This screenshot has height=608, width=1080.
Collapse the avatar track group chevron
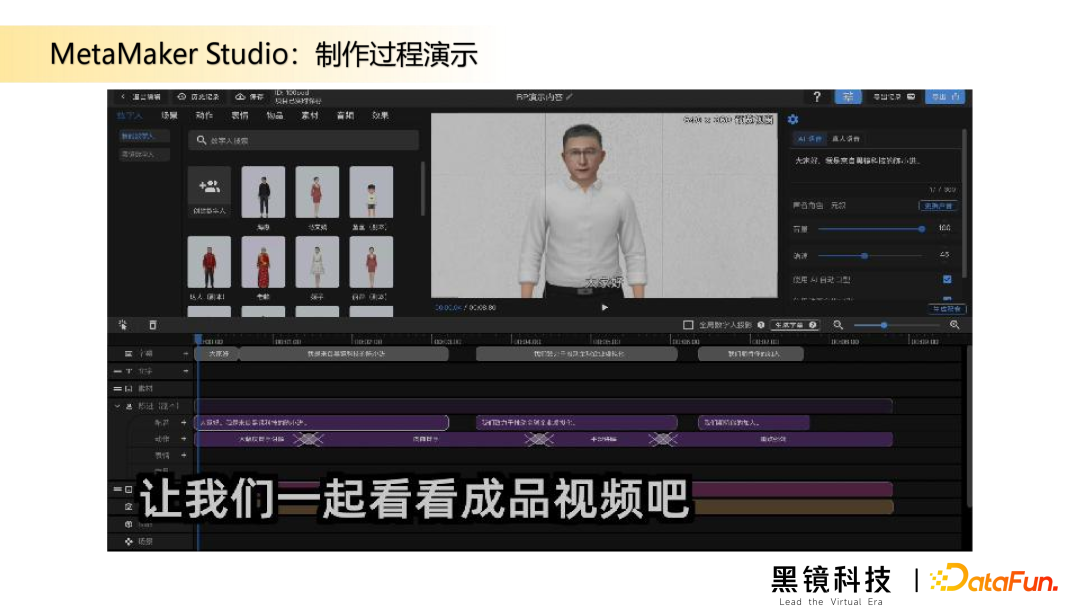pos(117,406)
